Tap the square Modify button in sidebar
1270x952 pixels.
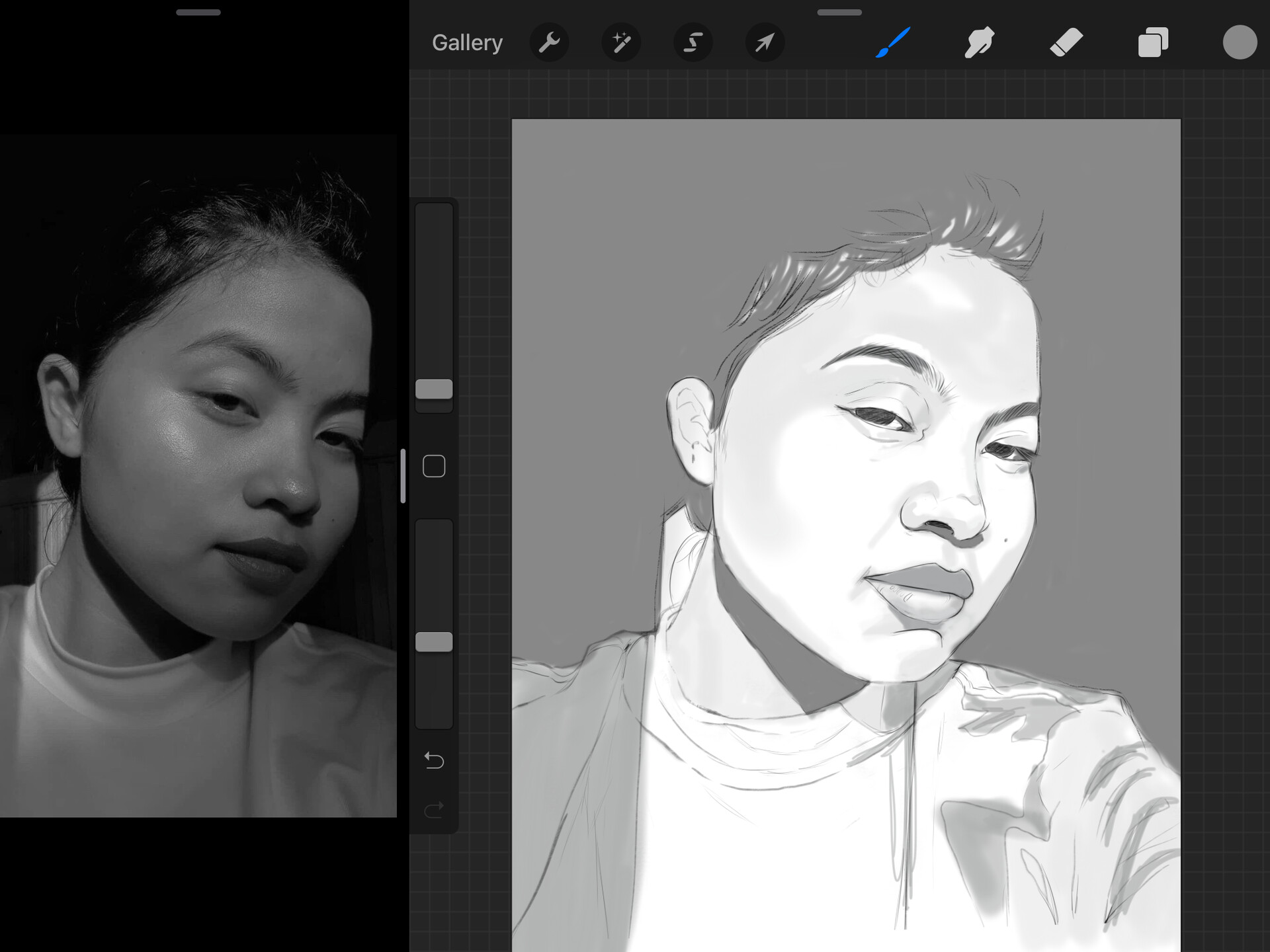(x=434, y=466)
